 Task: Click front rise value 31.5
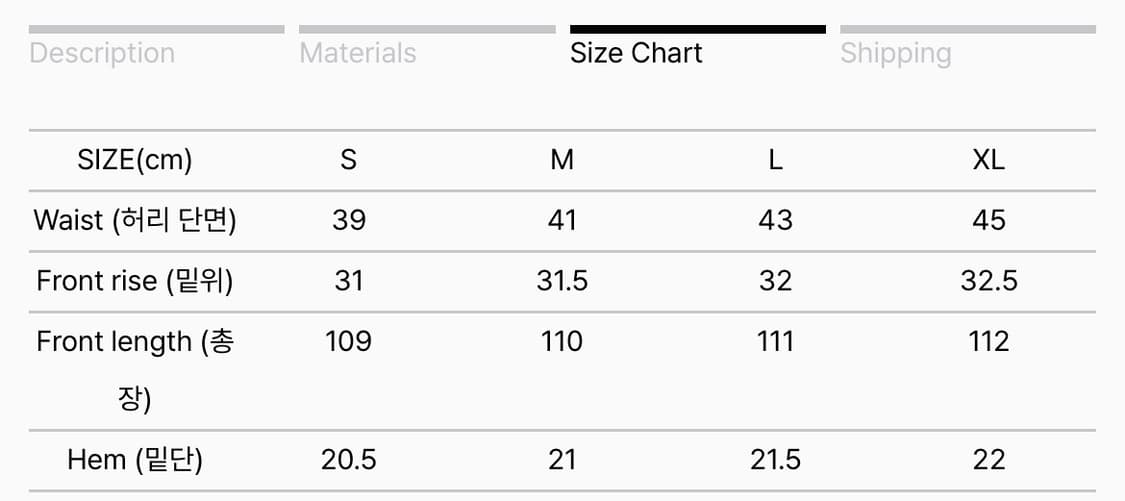pos(562,281)
